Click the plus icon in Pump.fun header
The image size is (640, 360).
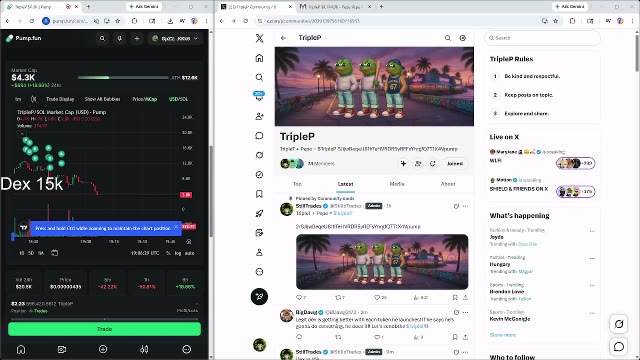point(137,38)
